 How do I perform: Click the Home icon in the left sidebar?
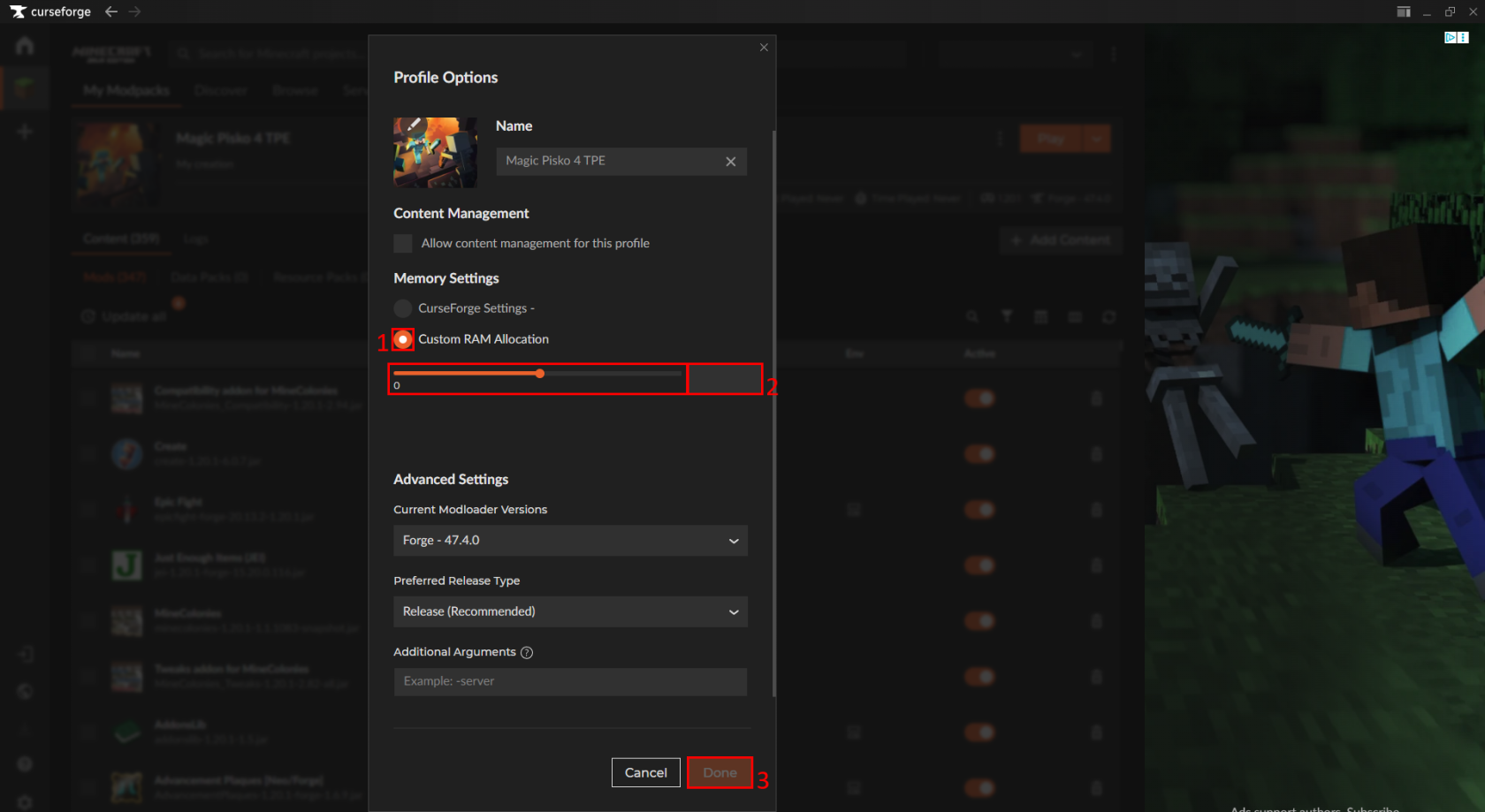pos(24,45)
